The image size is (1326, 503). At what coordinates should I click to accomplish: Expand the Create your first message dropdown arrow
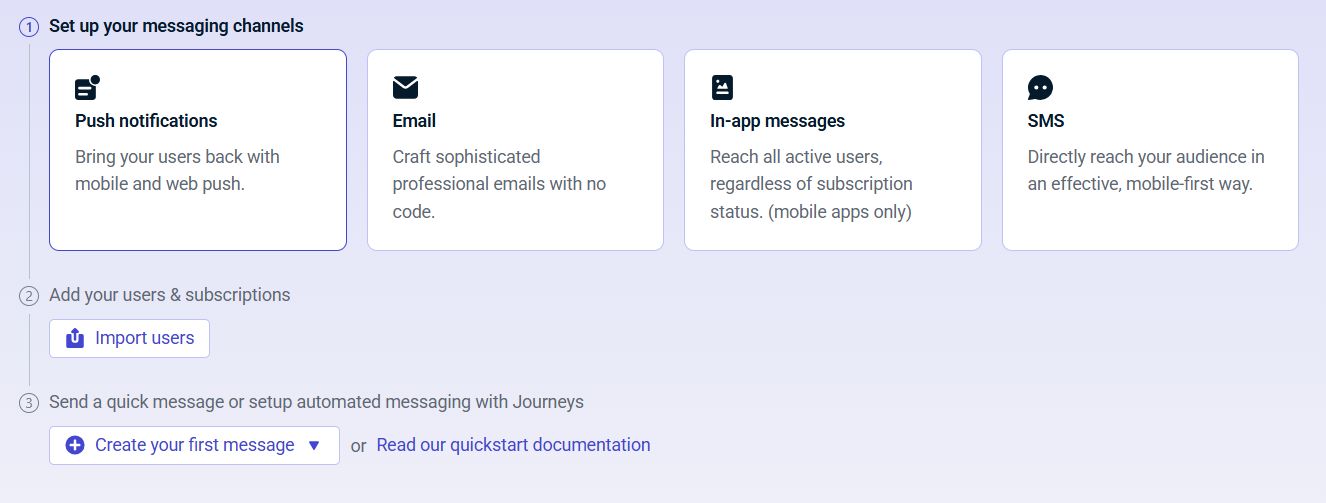point(314,445)
